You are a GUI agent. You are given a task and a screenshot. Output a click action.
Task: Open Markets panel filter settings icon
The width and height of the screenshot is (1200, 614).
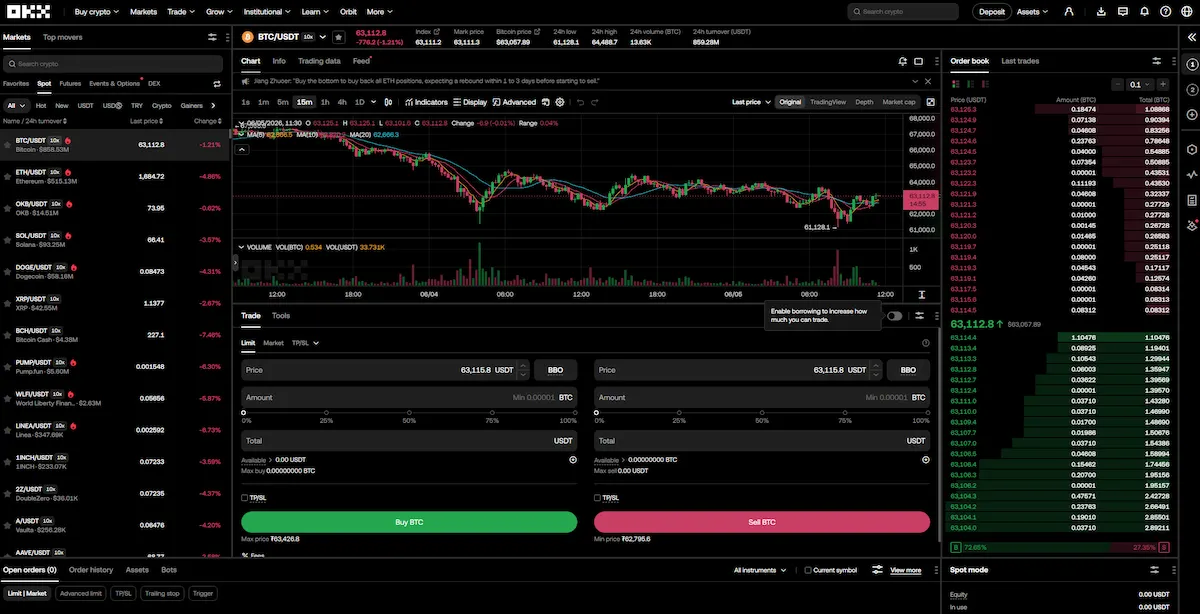tap(212, 37)
